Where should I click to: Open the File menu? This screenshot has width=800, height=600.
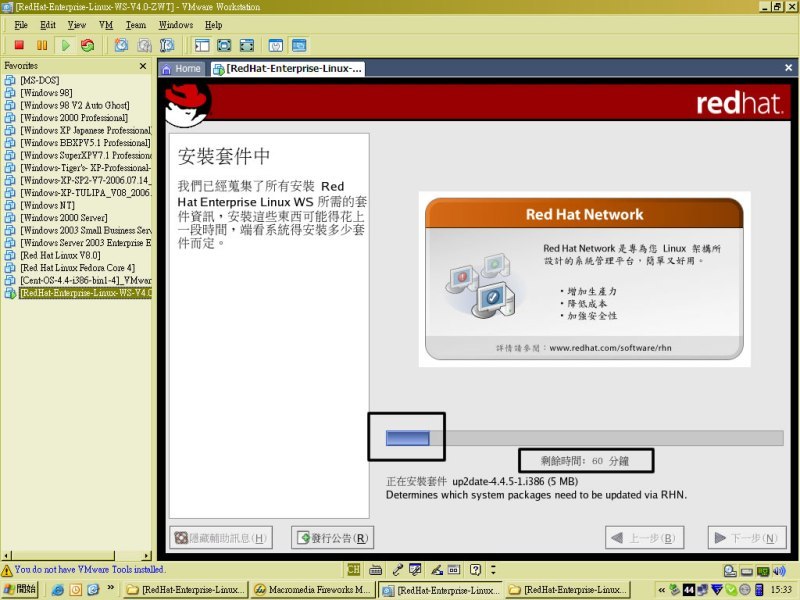(21, 25)
